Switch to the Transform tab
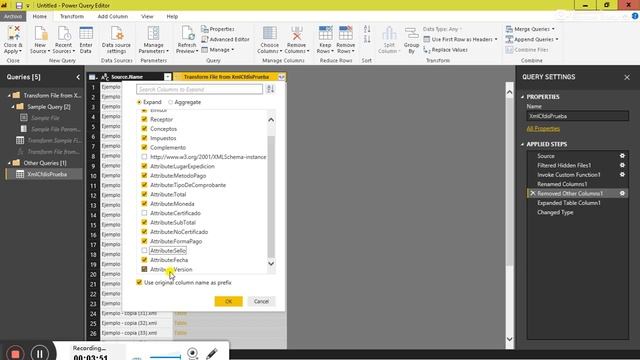This screenshot has height=360, width=640. [x=72, y=16]
